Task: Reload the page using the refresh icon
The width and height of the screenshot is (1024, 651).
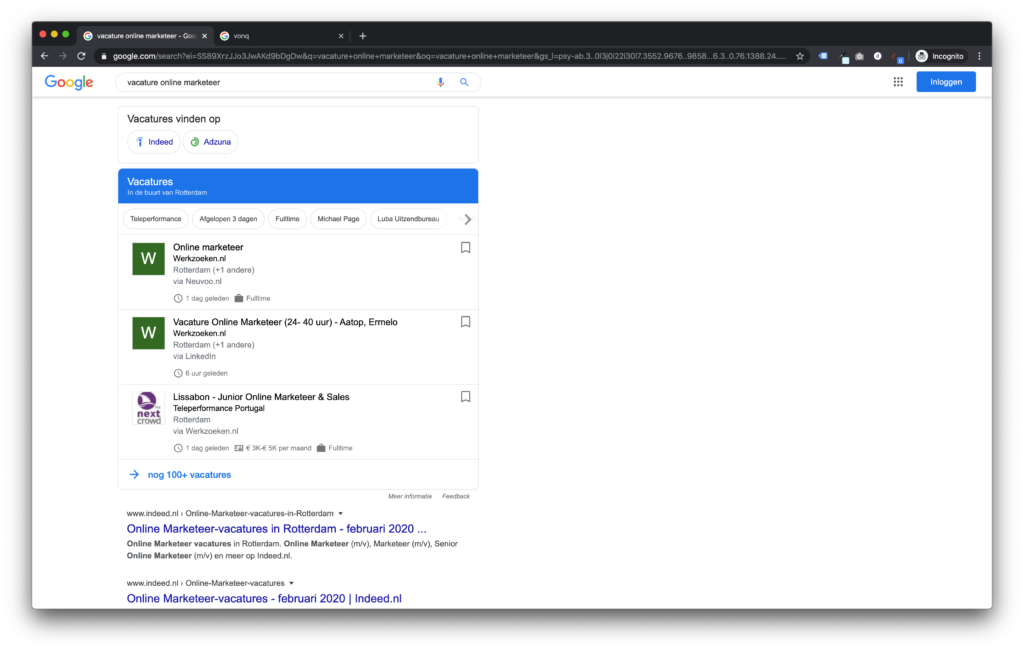Action: pyautogui.click(x=81, y=56)
